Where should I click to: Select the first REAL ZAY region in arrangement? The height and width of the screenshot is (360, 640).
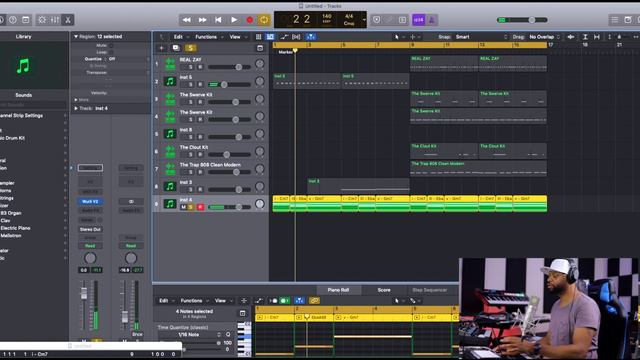[x=444, y=64]
